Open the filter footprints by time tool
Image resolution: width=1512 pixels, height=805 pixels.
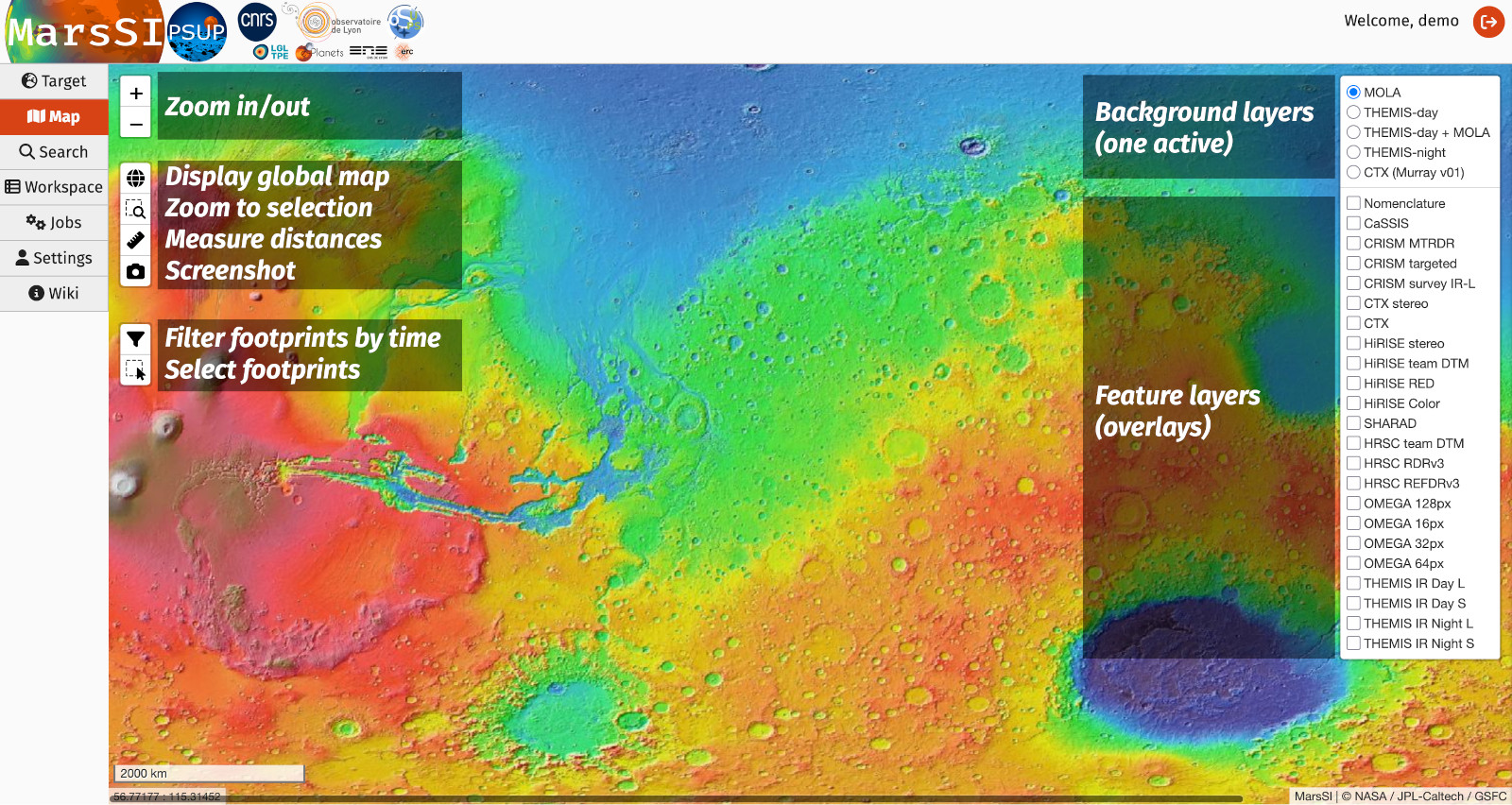click(x=136, y=338)
